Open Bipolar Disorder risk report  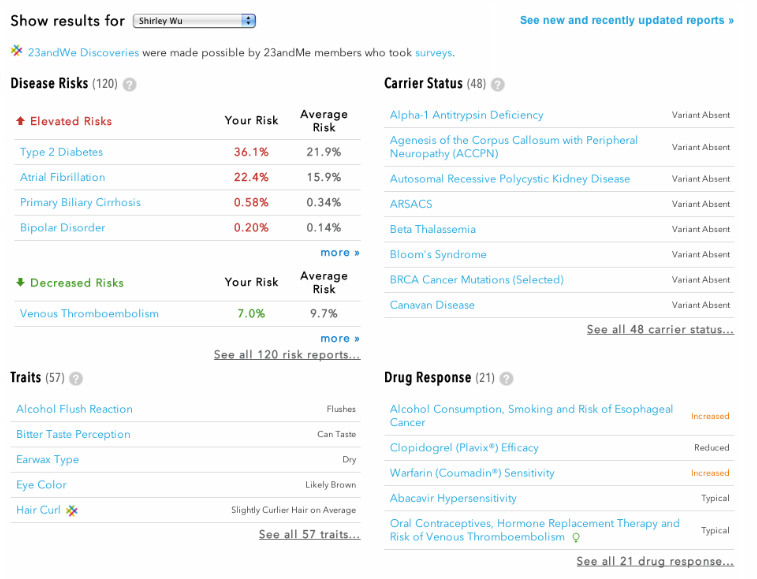[62, 227]
